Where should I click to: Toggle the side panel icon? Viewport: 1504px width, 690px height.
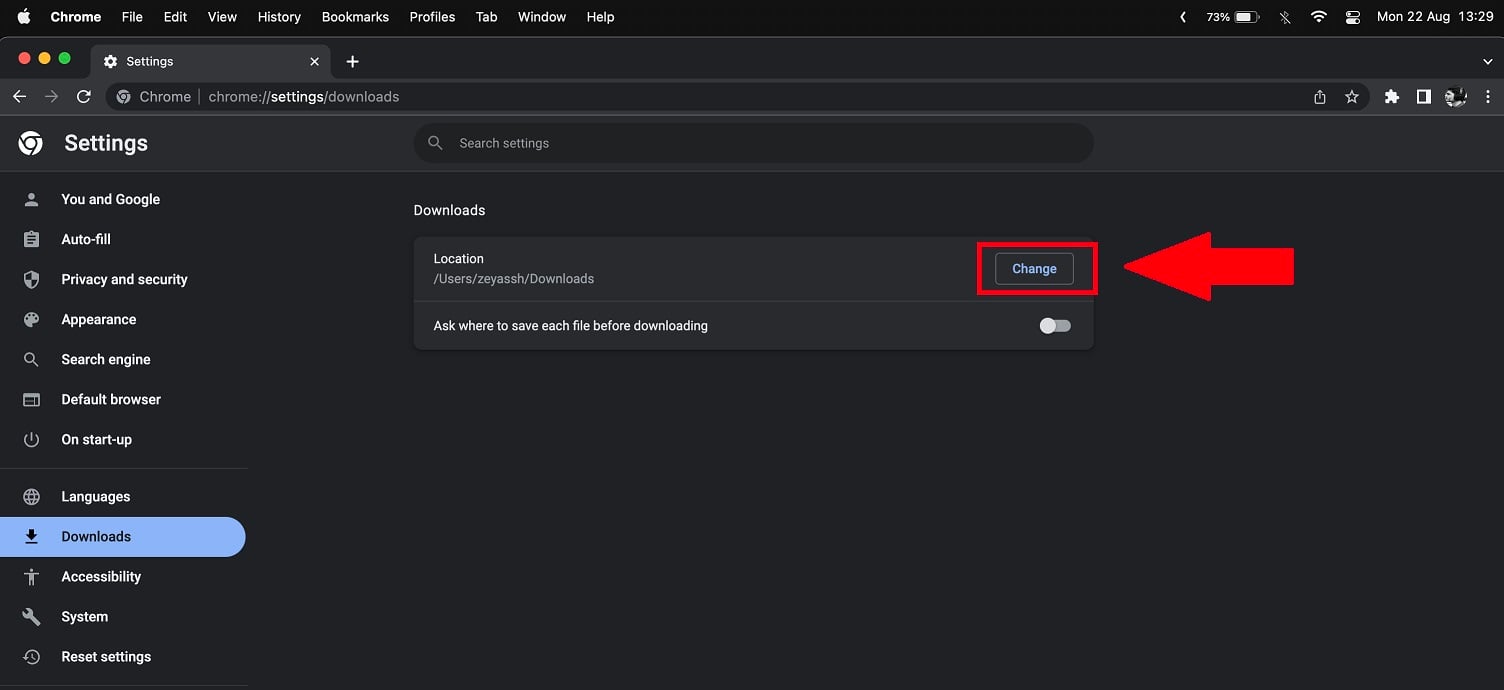click(1424, 97)
